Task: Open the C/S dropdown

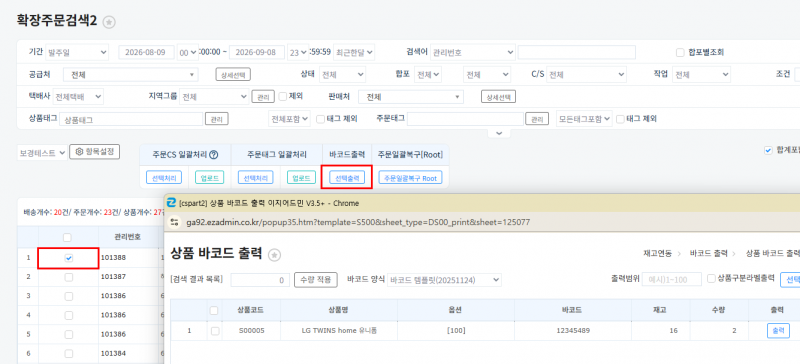Action: pos(586,75)
